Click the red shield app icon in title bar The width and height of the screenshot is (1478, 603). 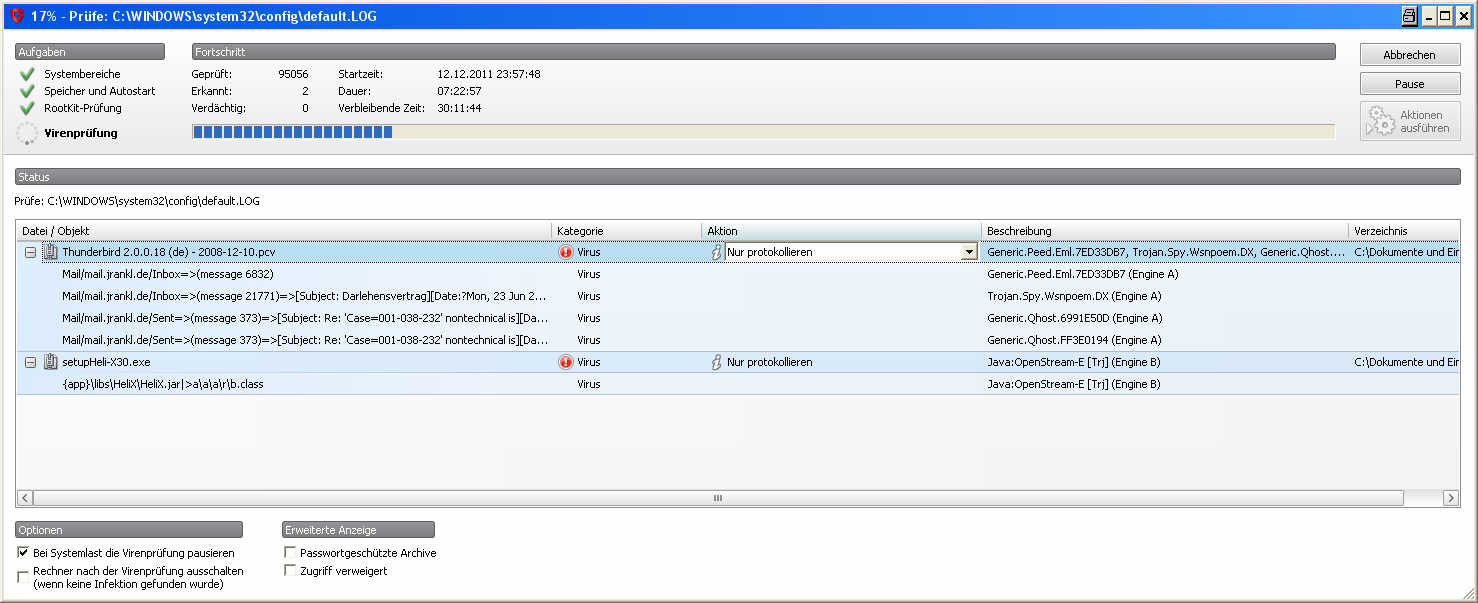pos(15,16)
